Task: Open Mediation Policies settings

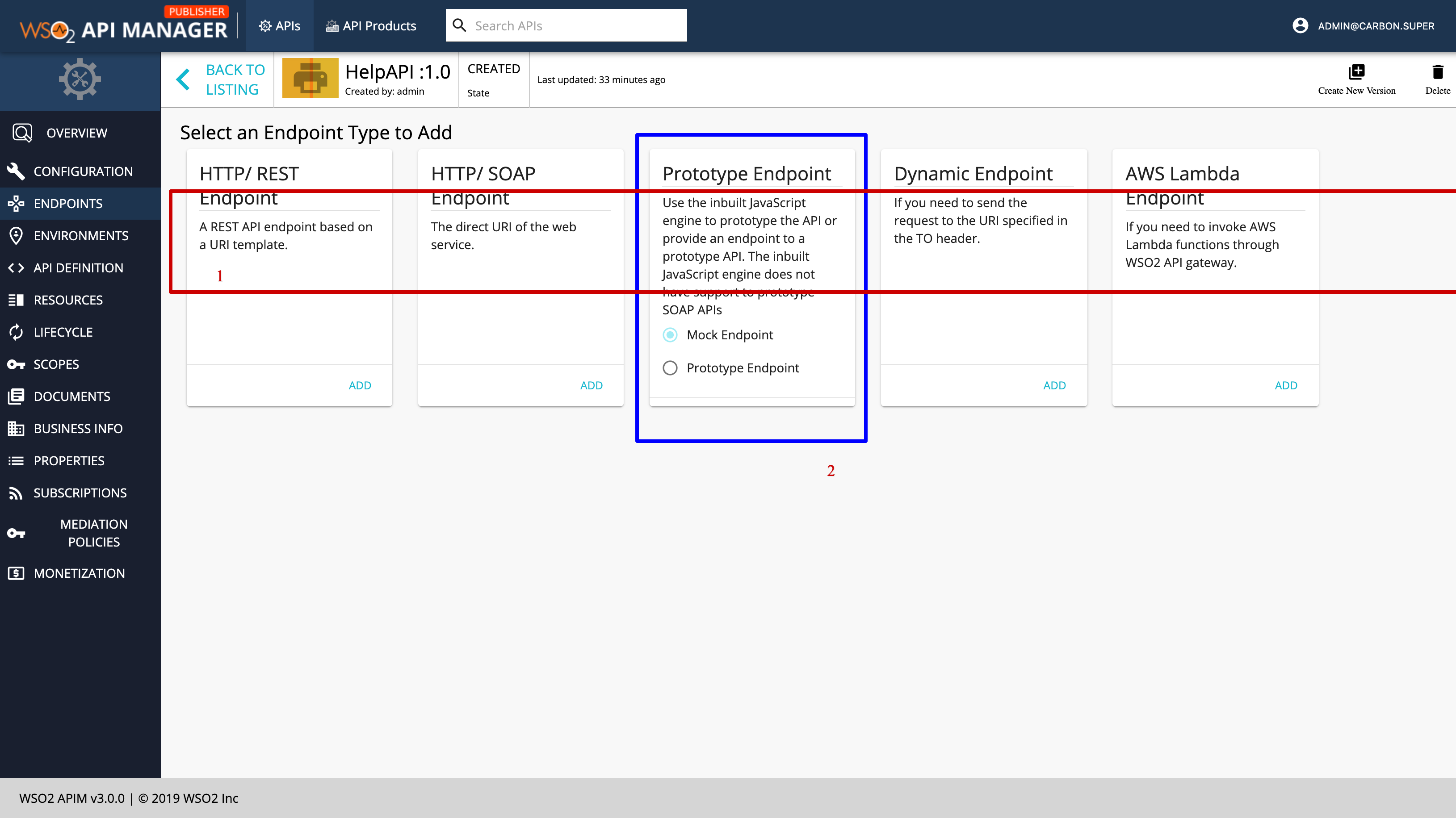Action: [94, 532]
